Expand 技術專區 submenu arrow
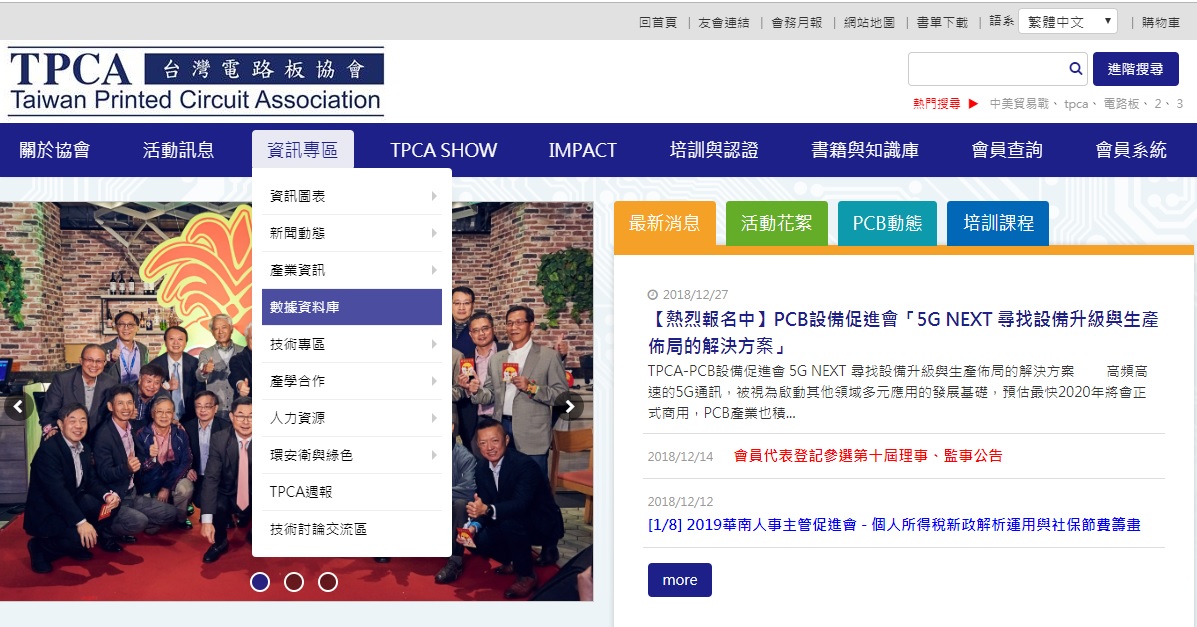Viewport: 1197px width, 627px height. [434, 344]
